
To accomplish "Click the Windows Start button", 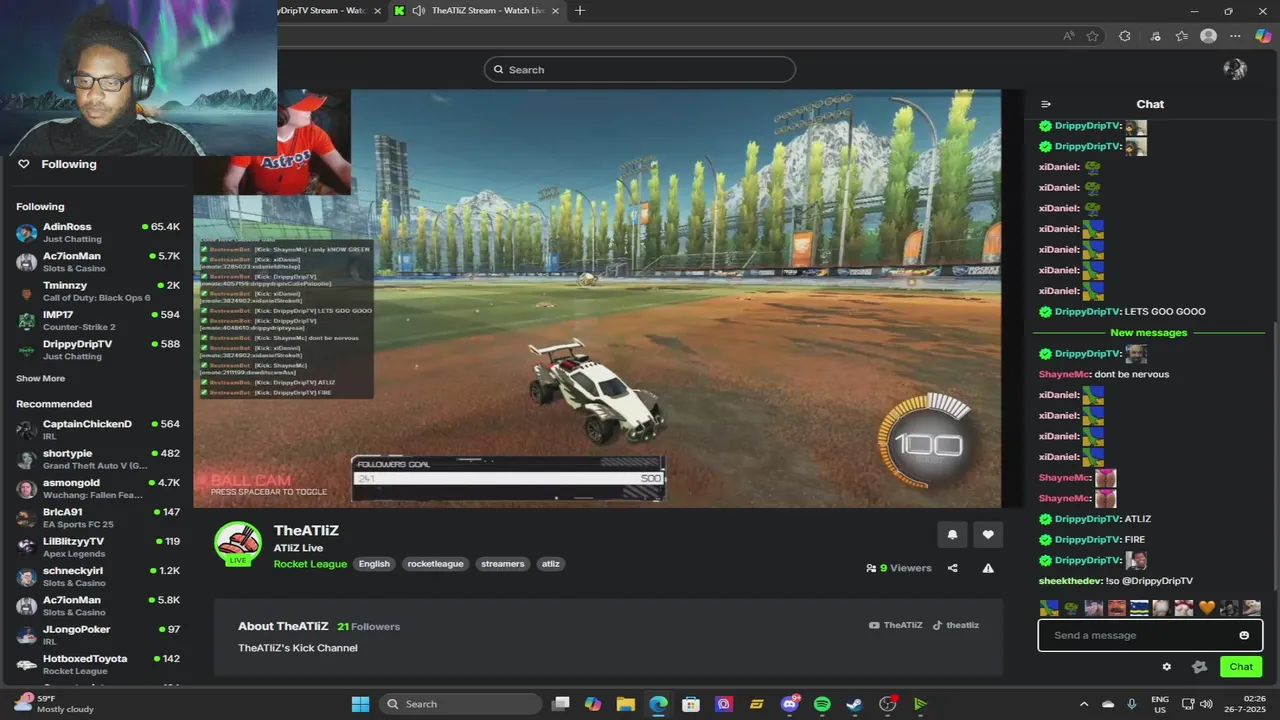I will click(x=360, y=704).
